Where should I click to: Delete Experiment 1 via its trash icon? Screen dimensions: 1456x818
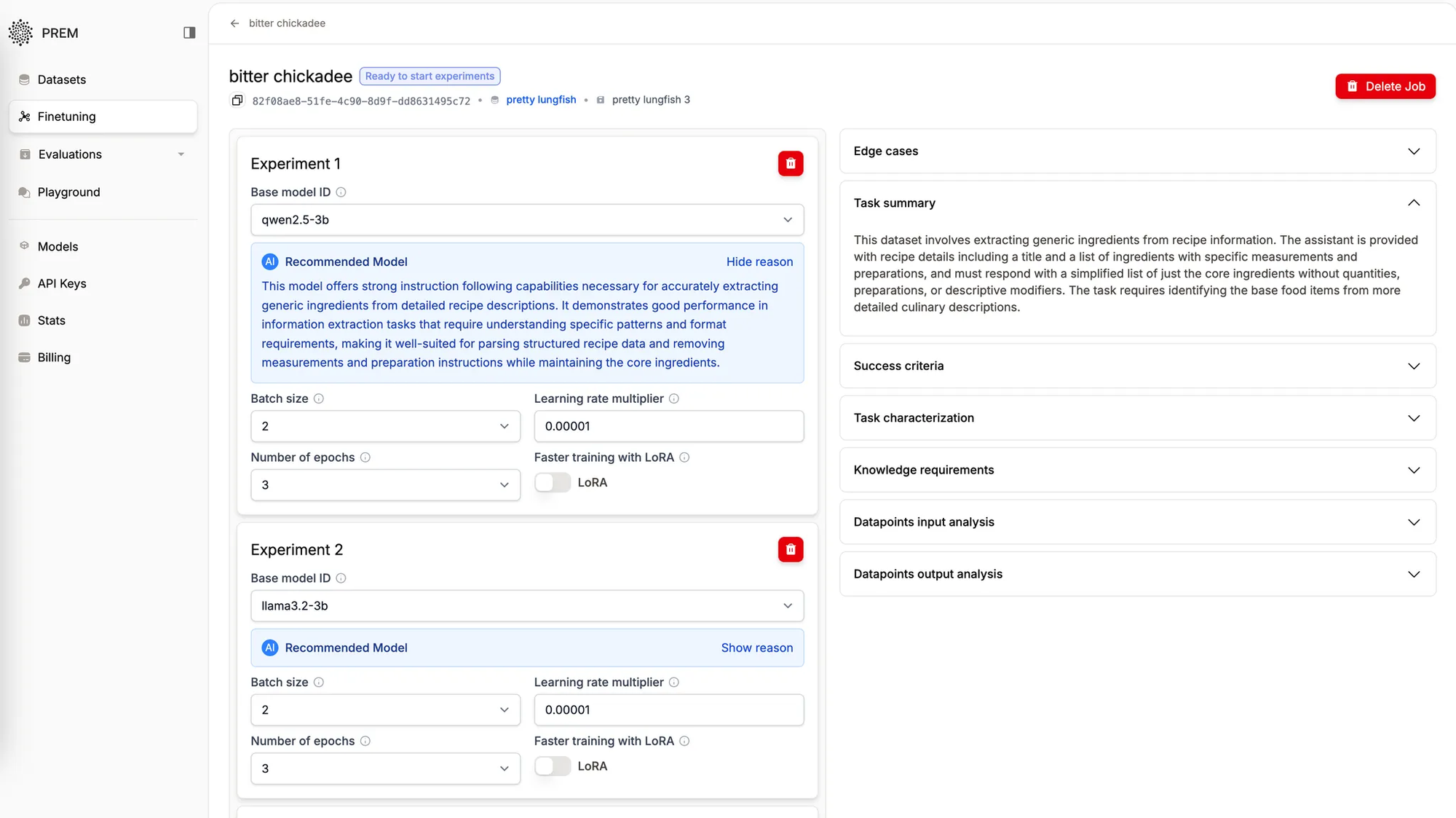(791, 164)
